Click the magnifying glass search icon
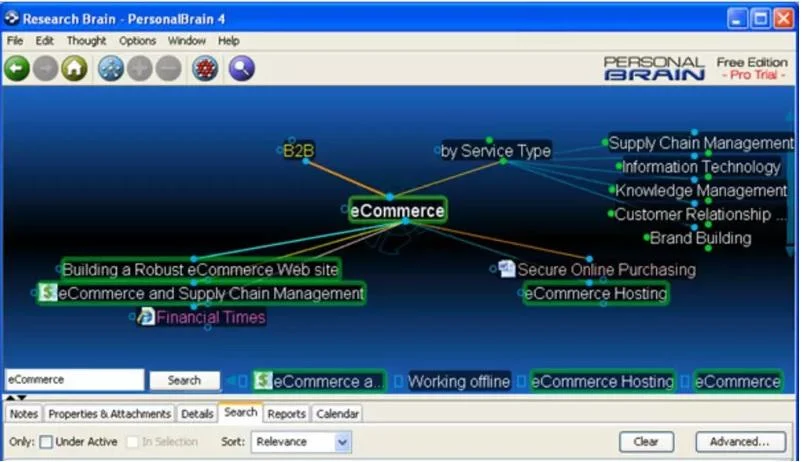Image resolution: width=802 pixels, height=462 pixels. [x=241, y=68]
